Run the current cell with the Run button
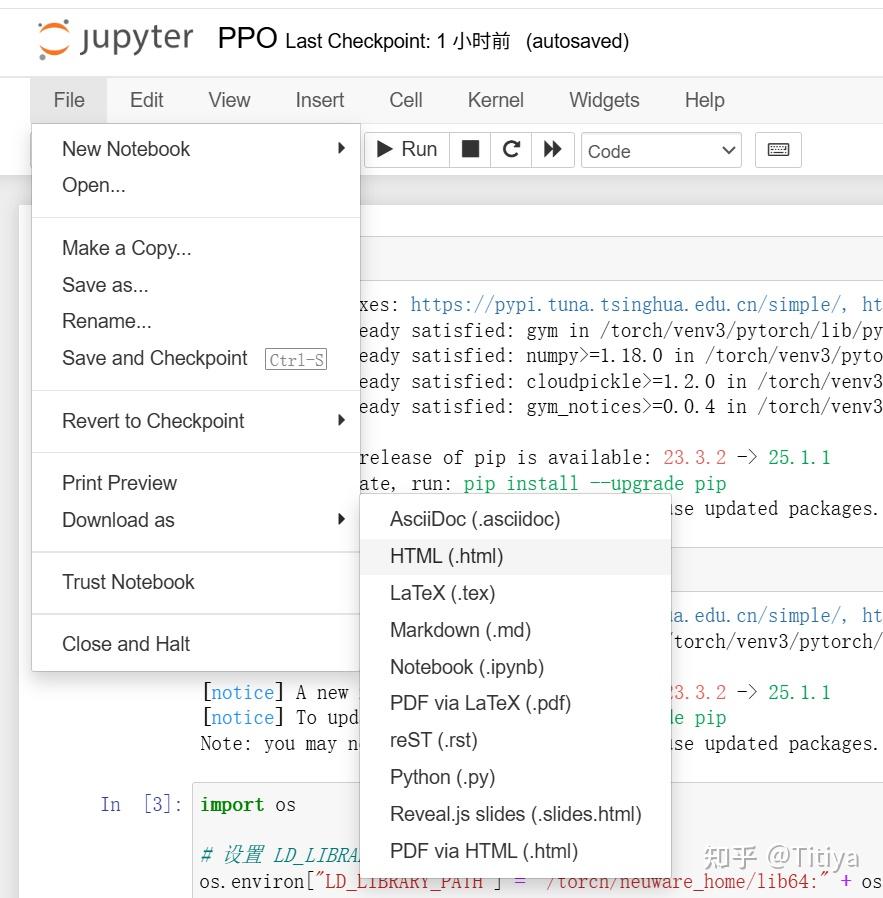 coord(405,149)
